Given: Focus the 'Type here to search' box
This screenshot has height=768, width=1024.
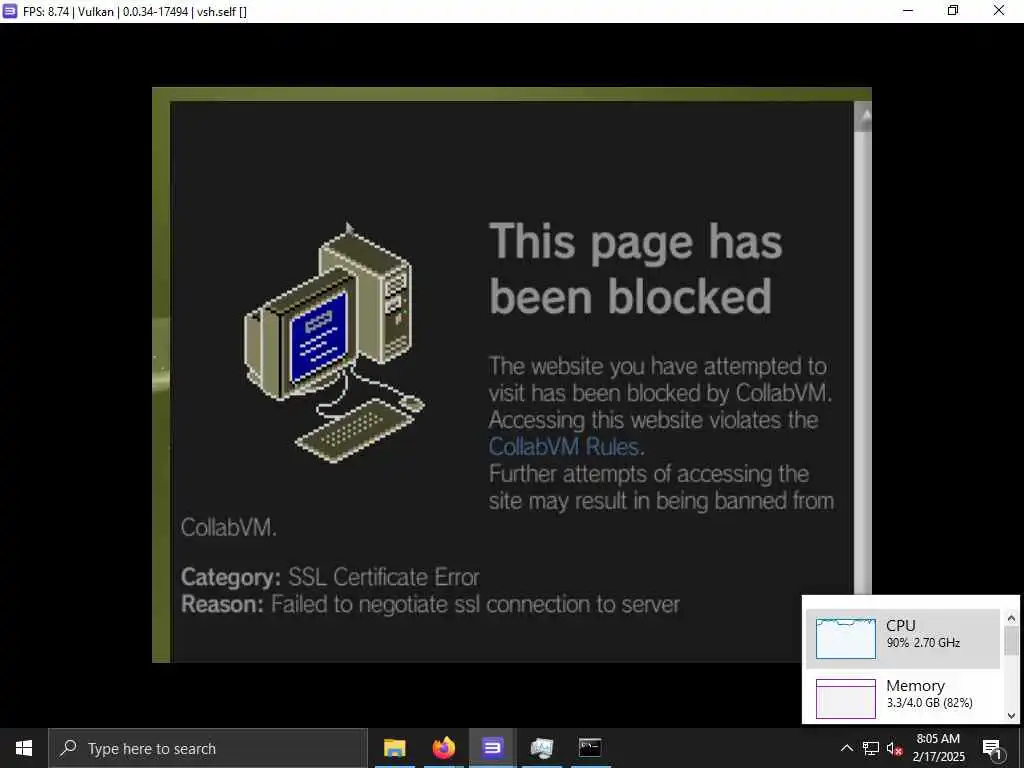Looking at the screenshot, I should tap(208, 748).
